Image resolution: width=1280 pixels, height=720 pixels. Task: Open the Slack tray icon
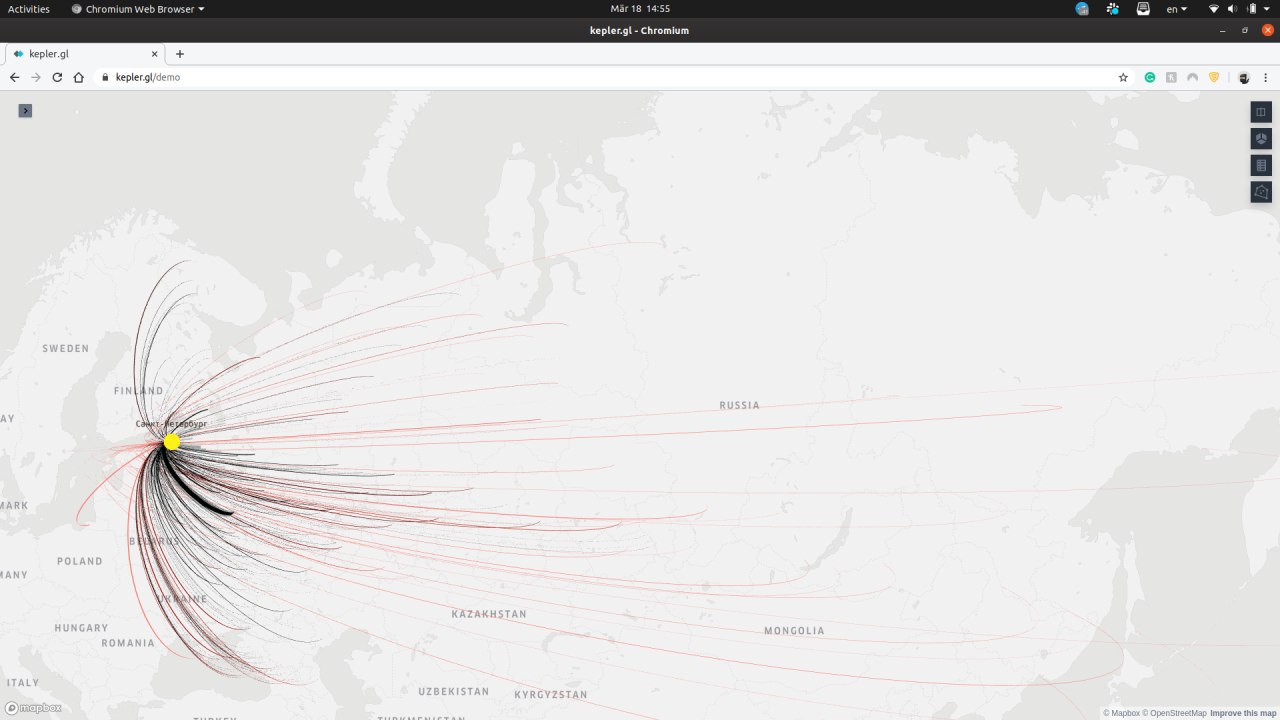[x=1113, y=9]
